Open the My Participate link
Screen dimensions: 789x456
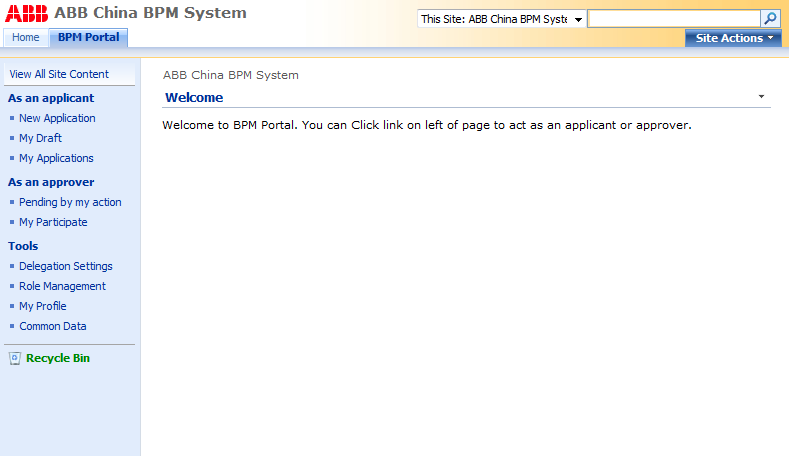pos(53,222)
